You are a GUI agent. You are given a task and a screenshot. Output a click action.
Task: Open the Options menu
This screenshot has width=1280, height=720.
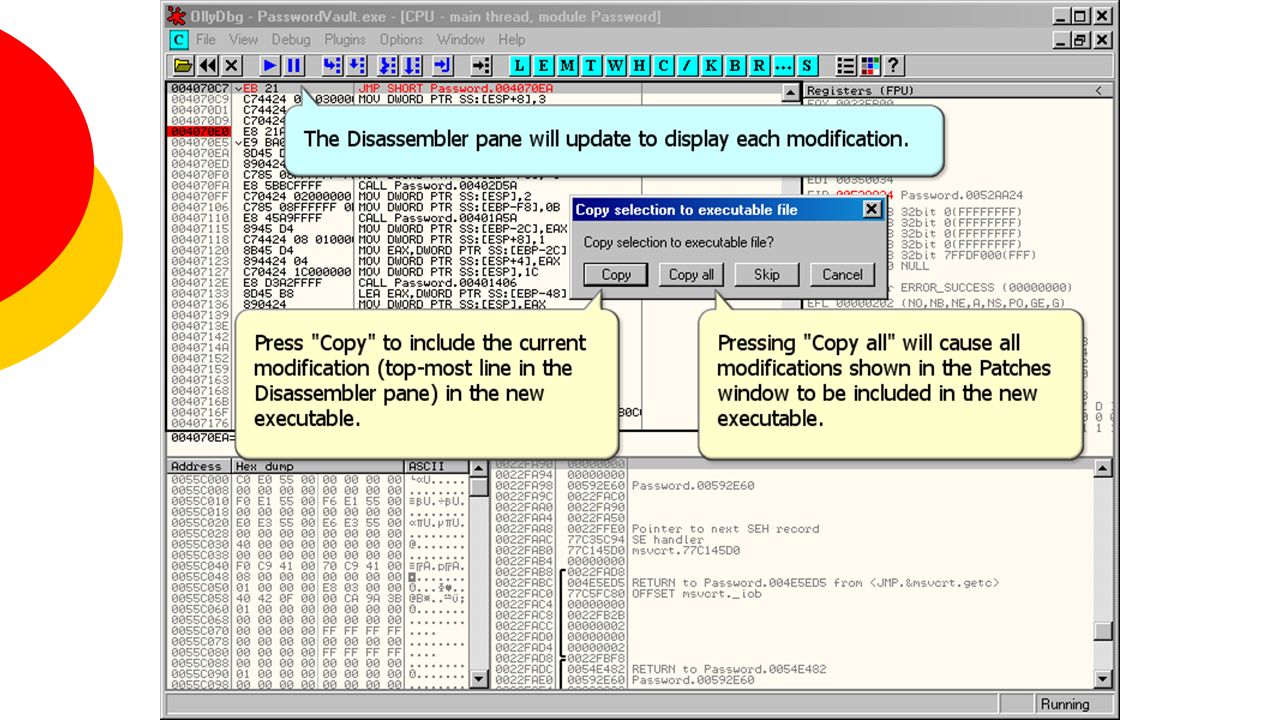coord(401,40)
